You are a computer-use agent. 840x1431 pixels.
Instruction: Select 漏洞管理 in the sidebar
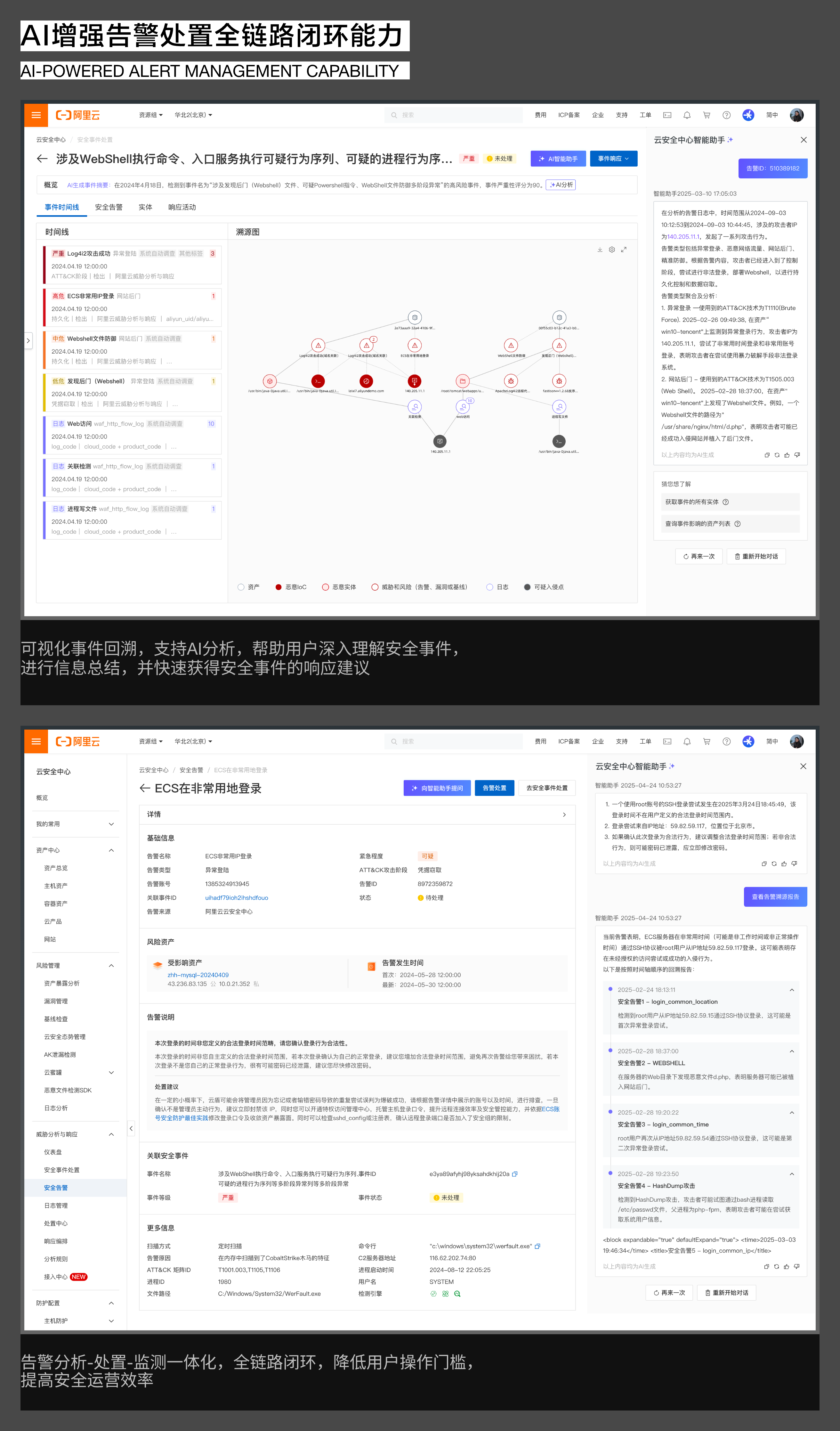pyautogui.click(x=56, y=1001)
